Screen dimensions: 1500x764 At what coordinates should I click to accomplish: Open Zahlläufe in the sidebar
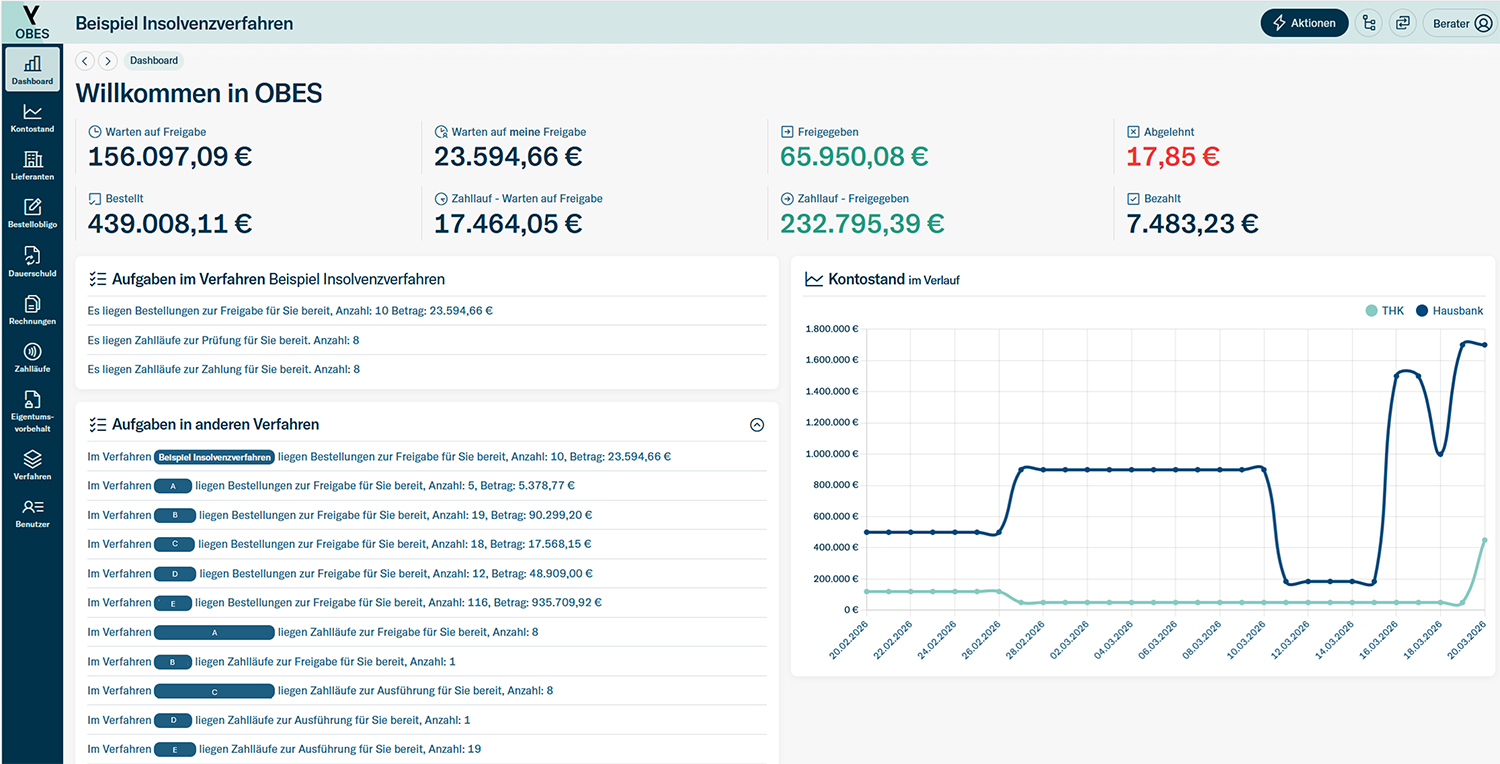(32, 358)
